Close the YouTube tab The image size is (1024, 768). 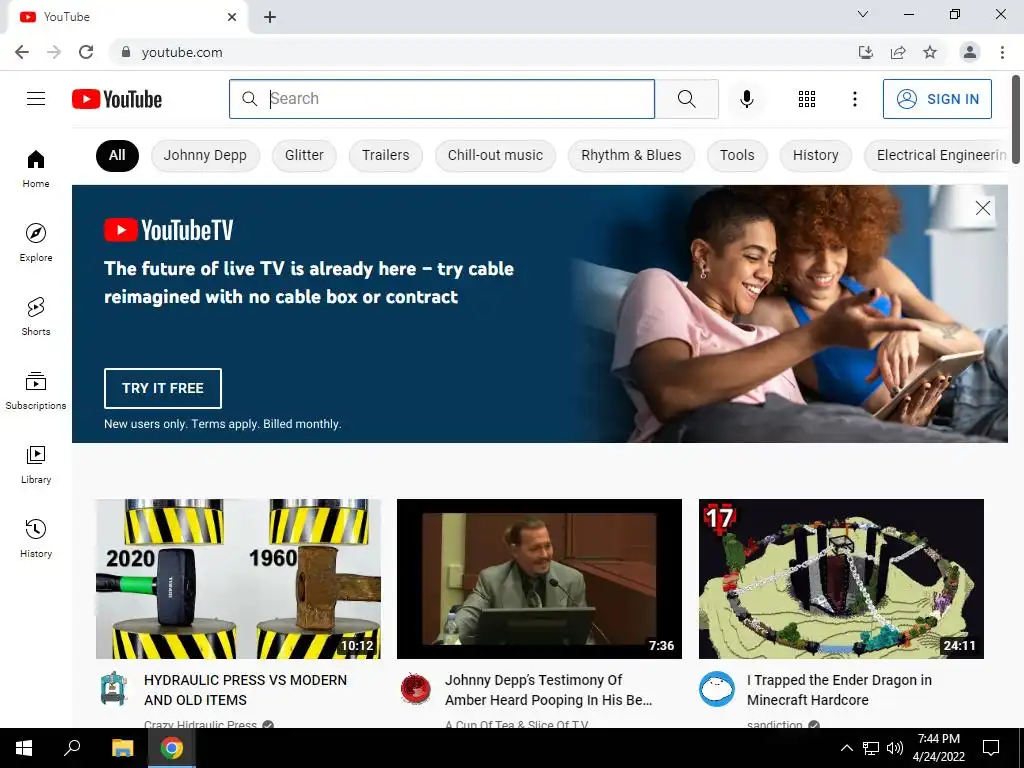click(x=232, y=17)
